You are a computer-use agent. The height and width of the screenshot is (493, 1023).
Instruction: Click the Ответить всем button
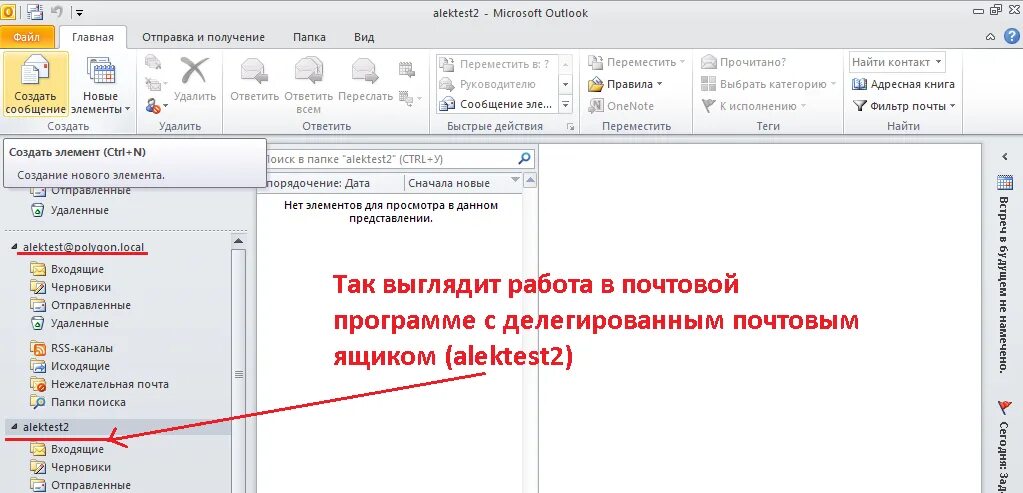point(309,85)
